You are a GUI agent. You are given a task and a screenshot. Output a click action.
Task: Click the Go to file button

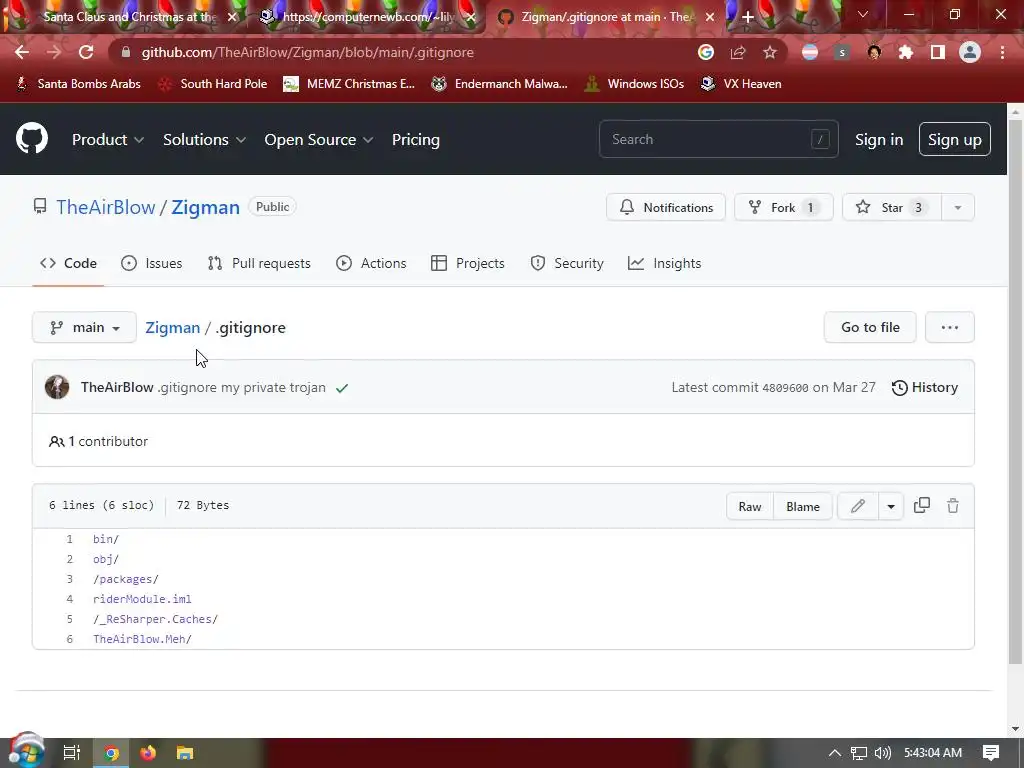(870, 327)
